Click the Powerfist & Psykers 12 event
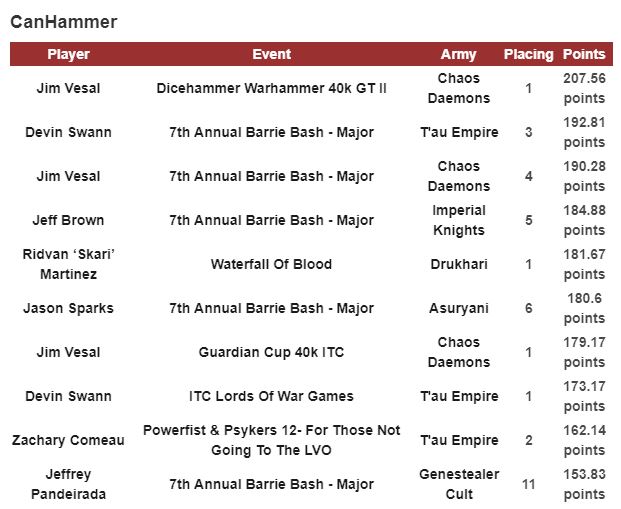 (x=272, y=440)
